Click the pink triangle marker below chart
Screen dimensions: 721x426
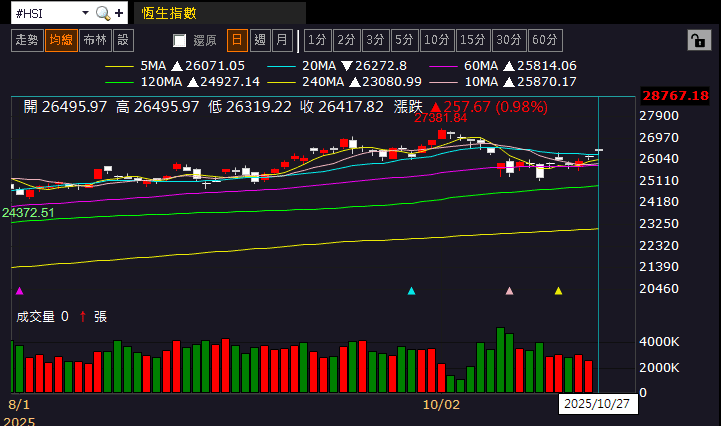click(509, 291)
